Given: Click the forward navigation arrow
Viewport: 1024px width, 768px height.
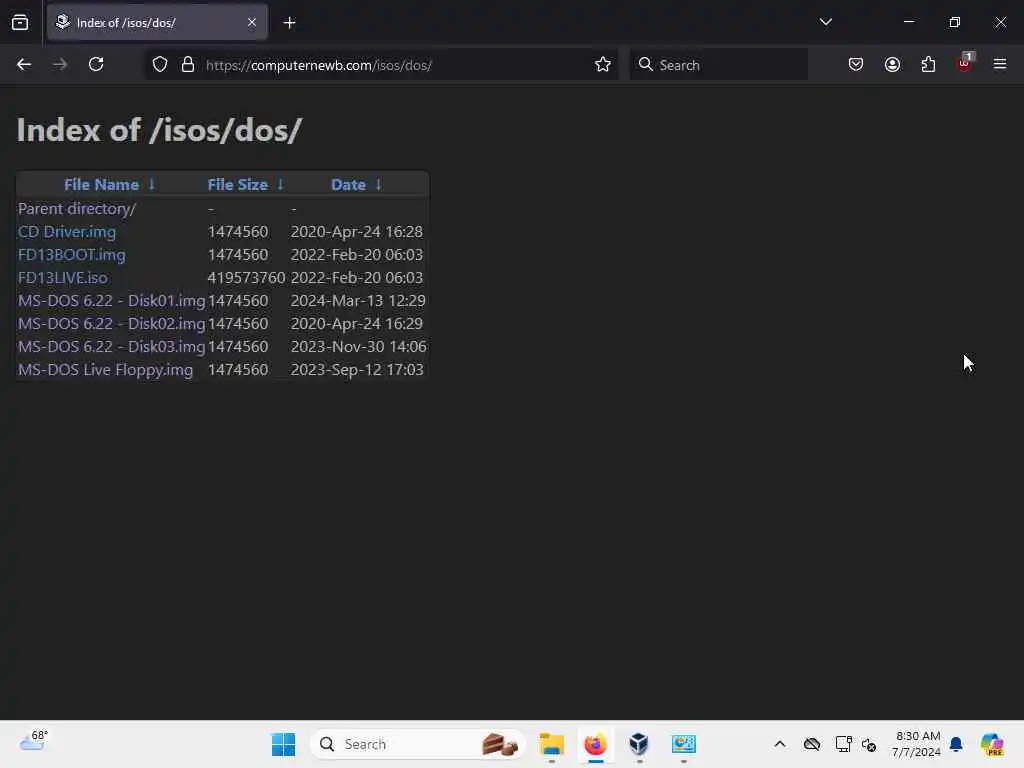Looking at the screenshot, I should (x=60, y=64).
